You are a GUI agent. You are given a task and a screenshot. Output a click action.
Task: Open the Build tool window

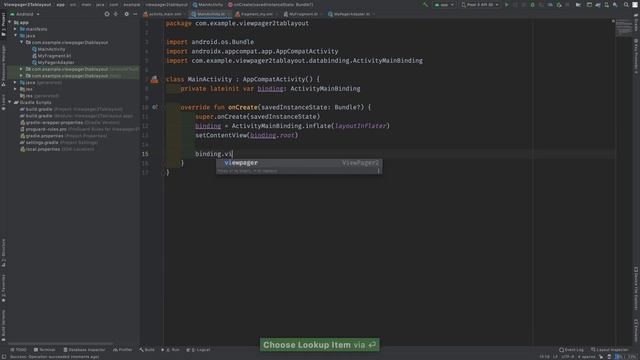tap(147, 350)
